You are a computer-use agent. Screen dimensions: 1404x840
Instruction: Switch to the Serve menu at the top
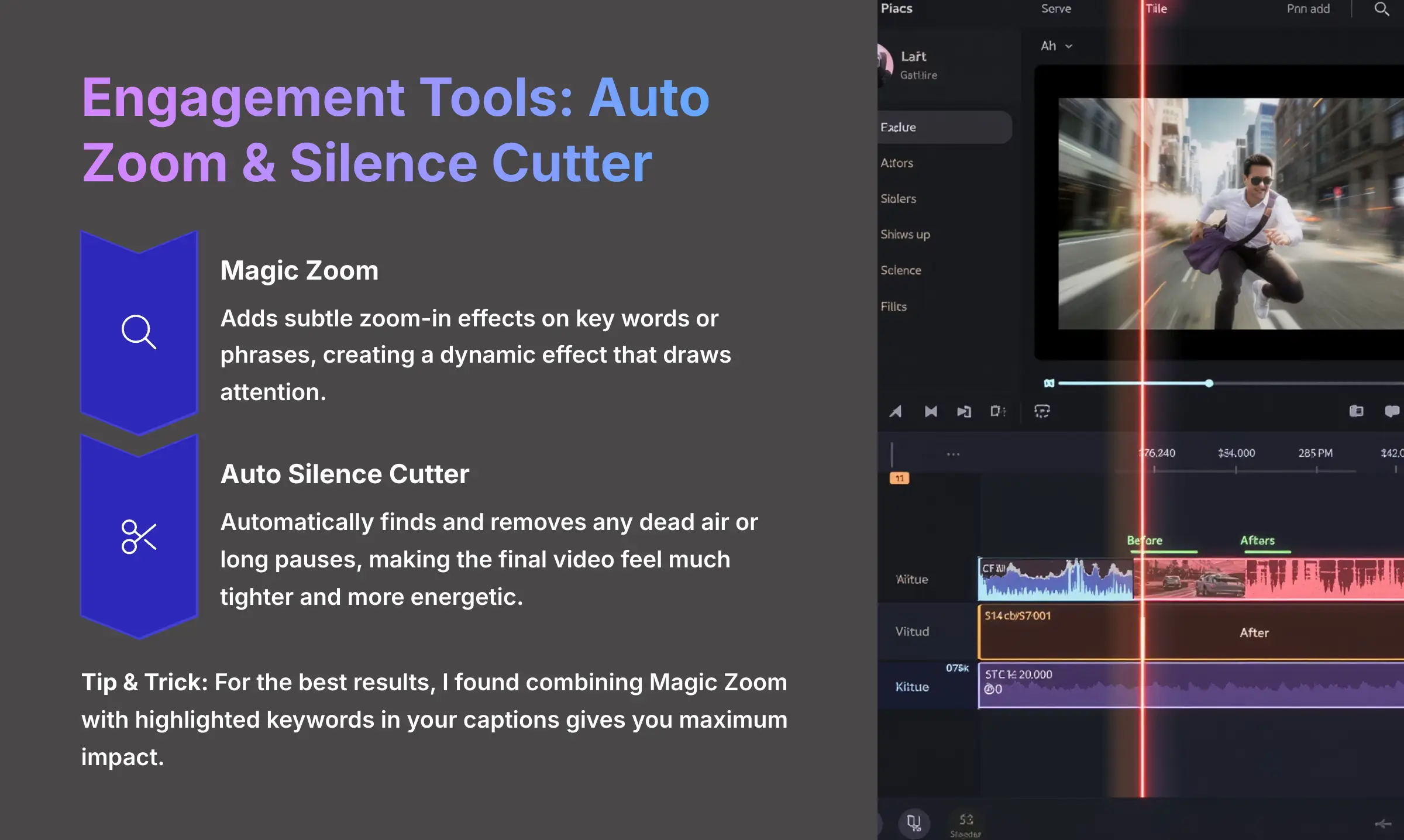pos(1056,9)
